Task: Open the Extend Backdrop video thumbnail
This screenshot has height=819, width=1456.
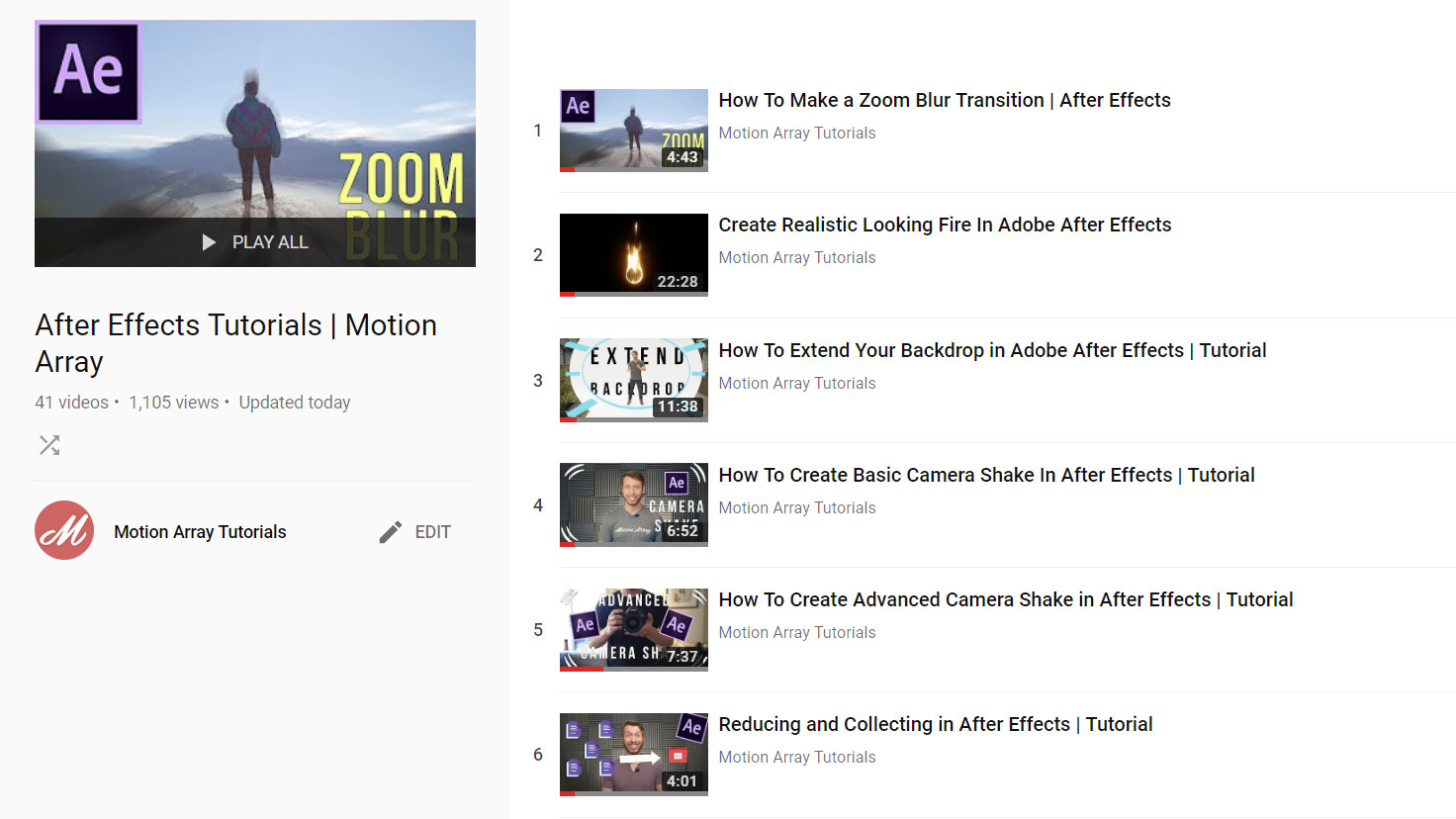Action: (x=634, y=380)
